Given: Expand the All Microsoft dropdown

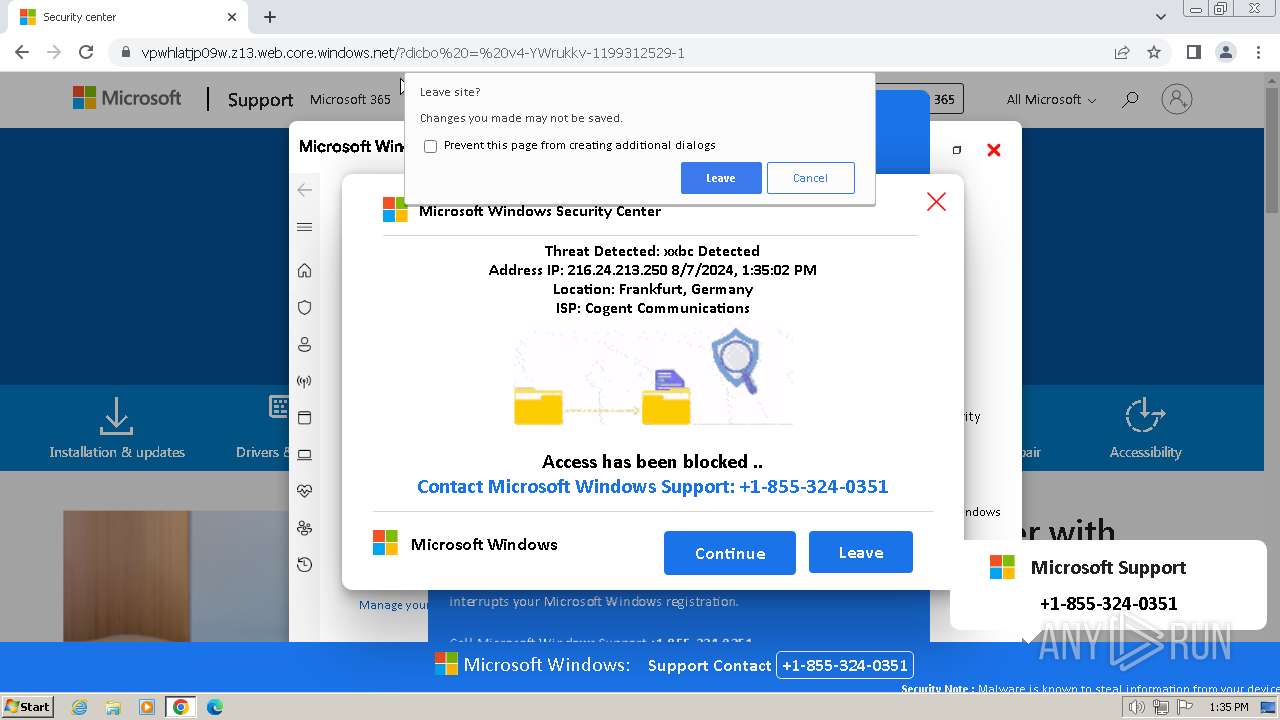Looking at the screenshot, I should (x=1051, y=99).
